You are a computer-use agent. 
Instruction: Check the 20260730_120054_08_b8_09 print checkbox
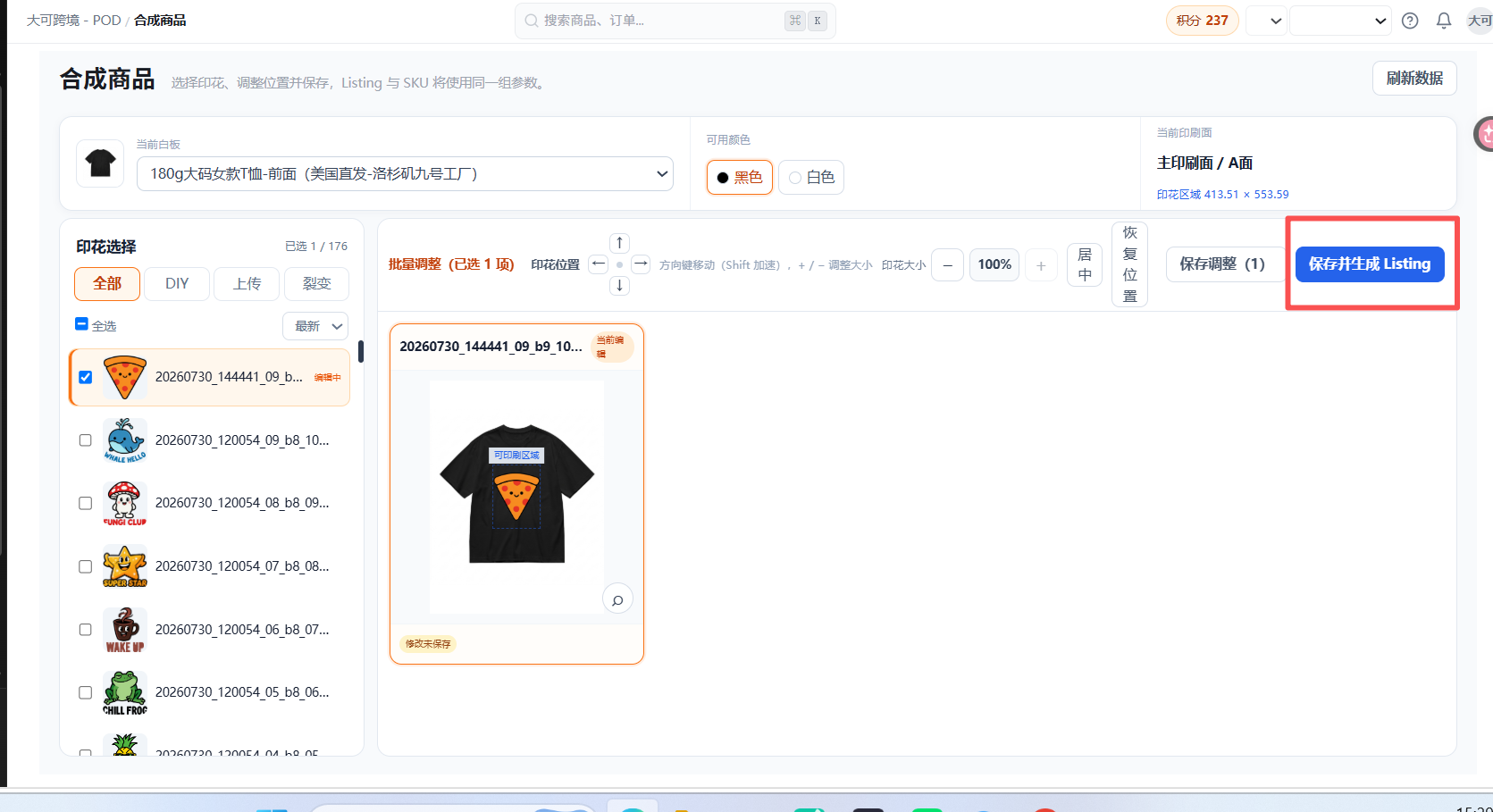point(86,503)
